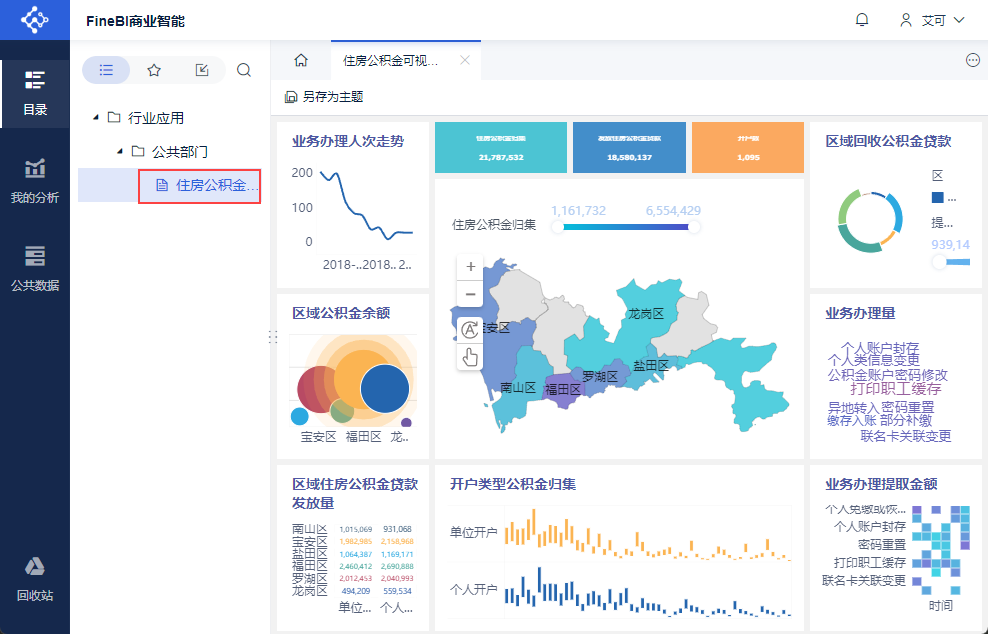Click 另存为主题 save as theme button
The height and width of the screenshot is (634, 988).
(x=324, y=97)
